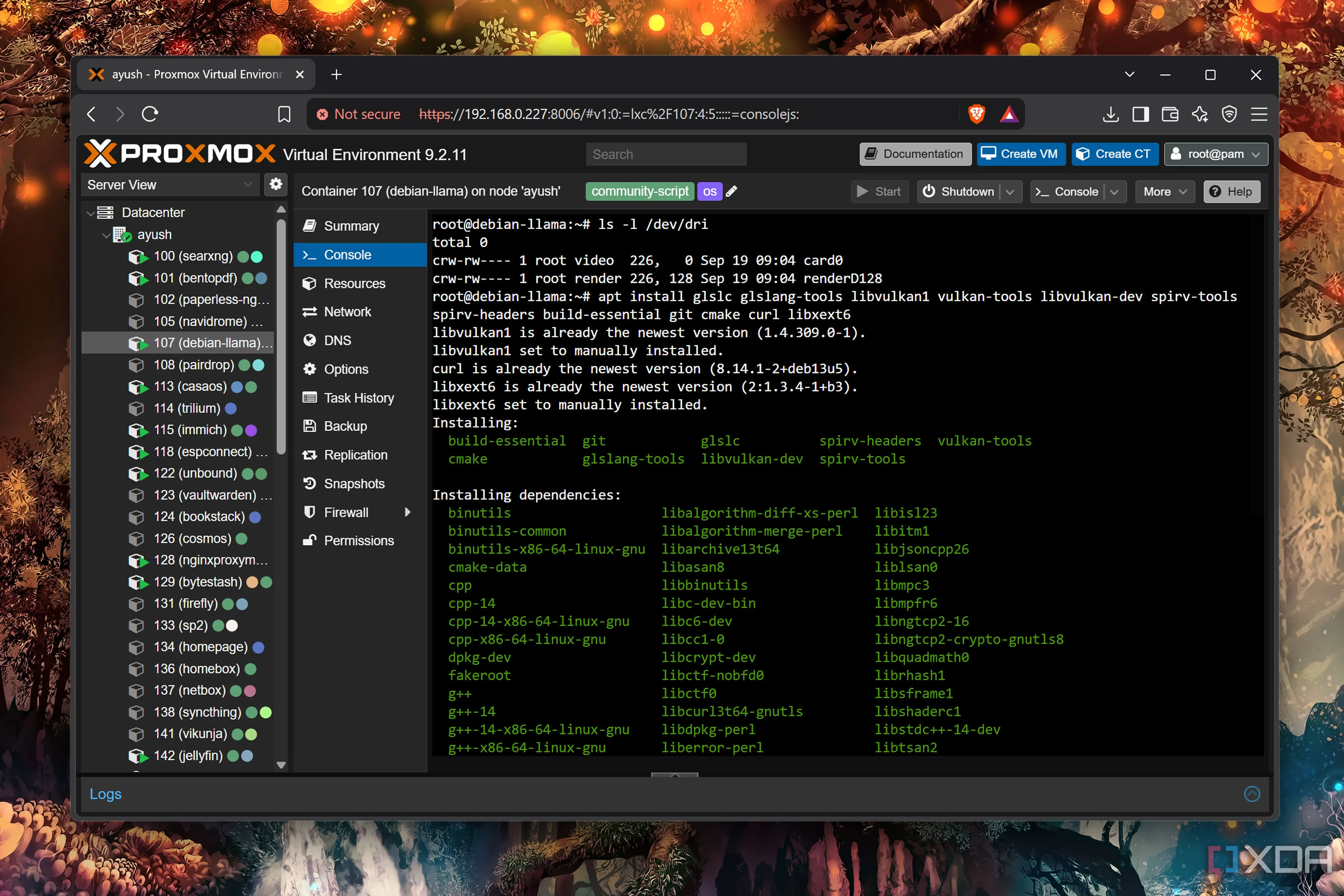Go back with the browser back arrow
The width and height of the screenshot is (1344, 896).
(91, 114)
